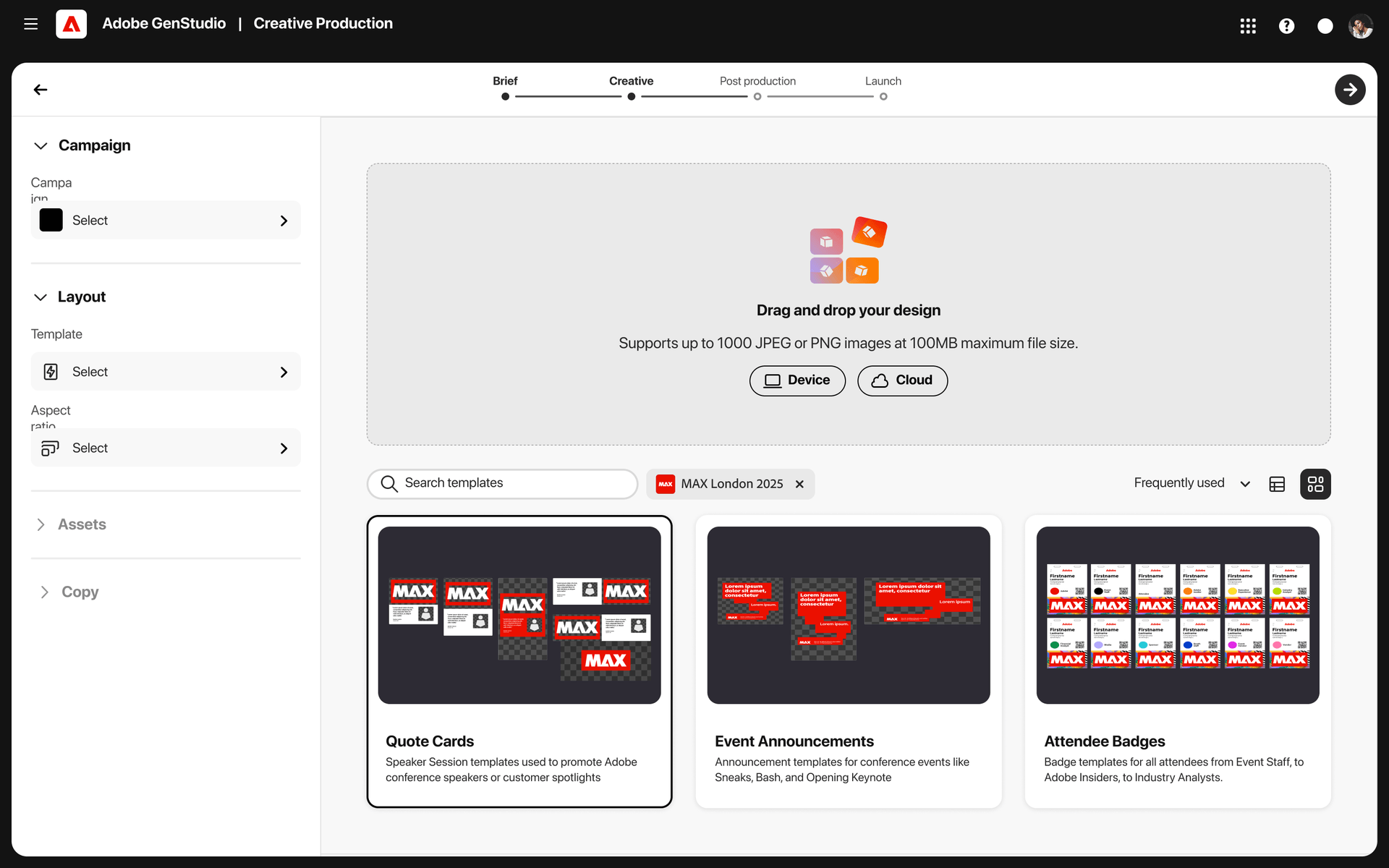This screenshot has height=868, width=1389.
Task: Click the Adobe logo icon
Action: [71, 24]
